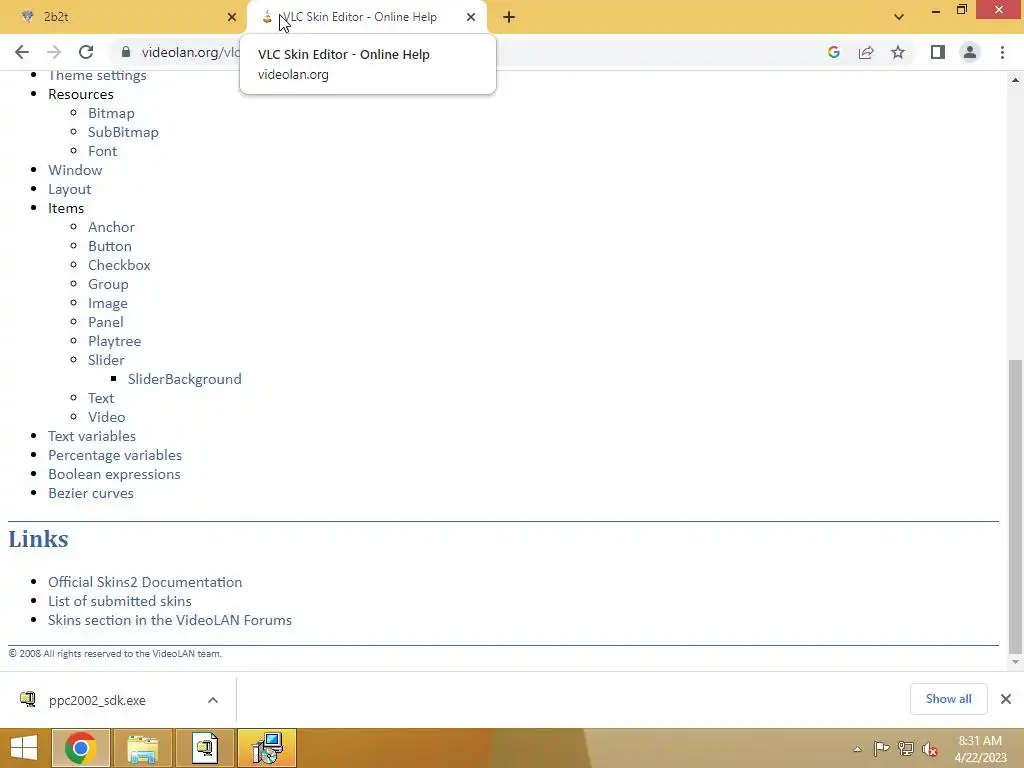Open the Layout link

click(70, 189)
